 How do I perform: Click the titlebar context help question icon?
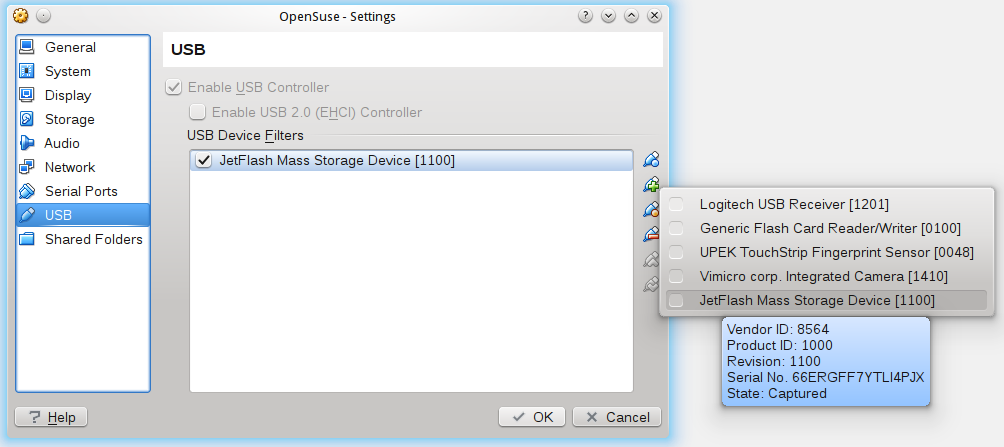click(586, 17)
